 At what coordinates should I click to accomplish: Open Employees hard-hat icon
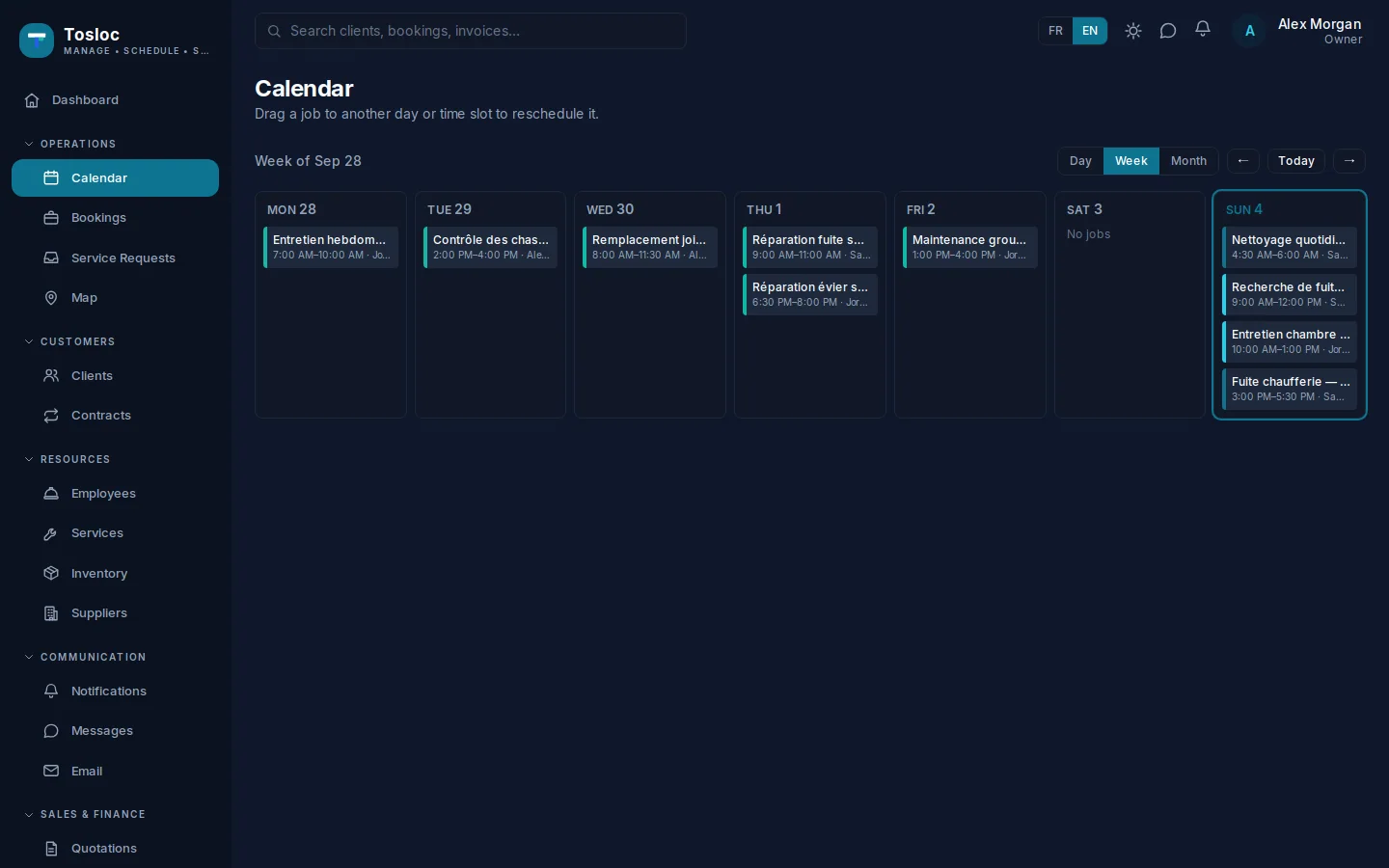click(51, 494)
